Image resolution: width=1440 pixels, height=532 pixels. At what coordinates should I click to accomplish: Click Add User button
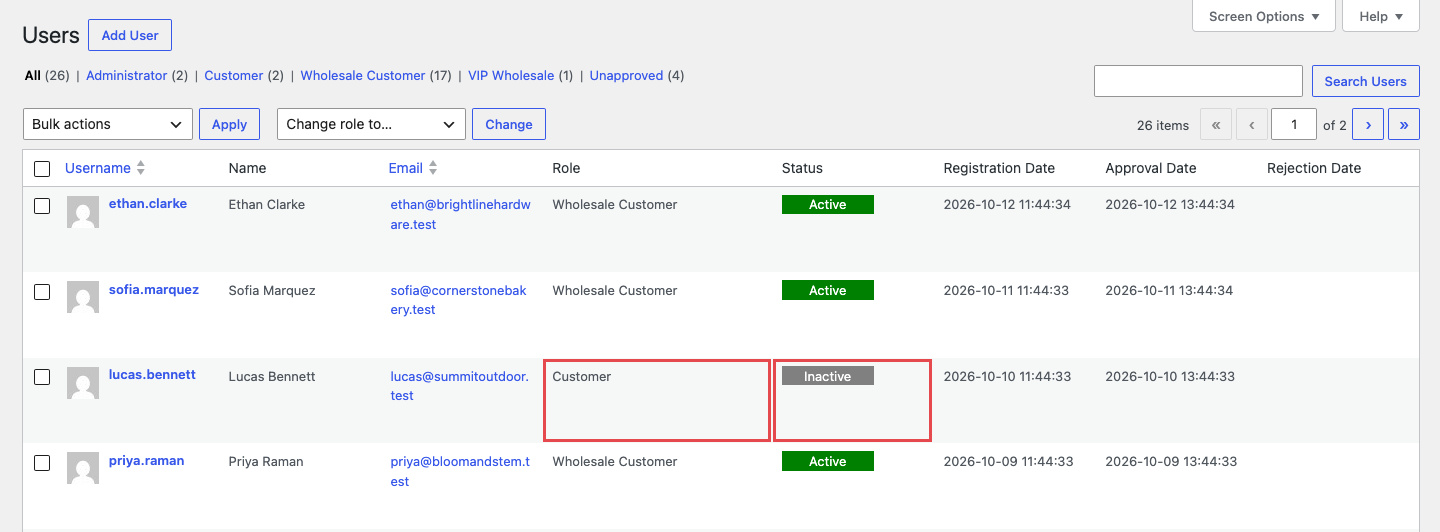130,35
